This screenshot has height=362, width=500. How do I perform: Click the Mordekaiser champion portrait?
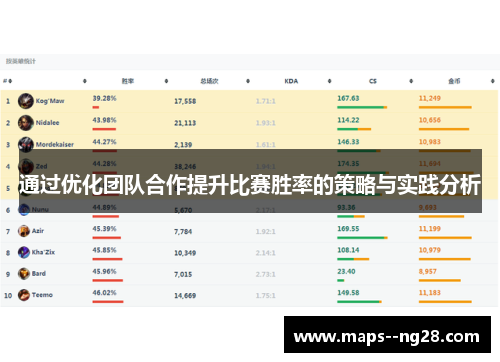[x=26, y=144]
